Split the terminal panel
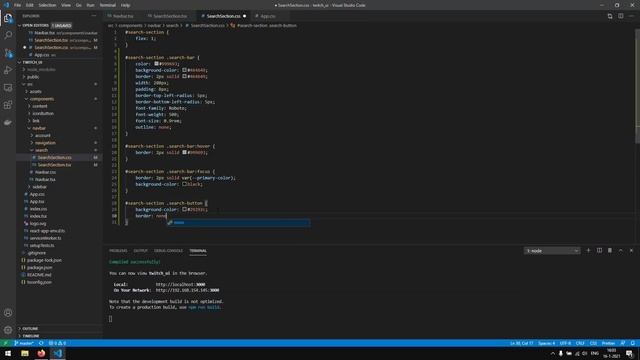The image size is (640, 360). point(599,250)
